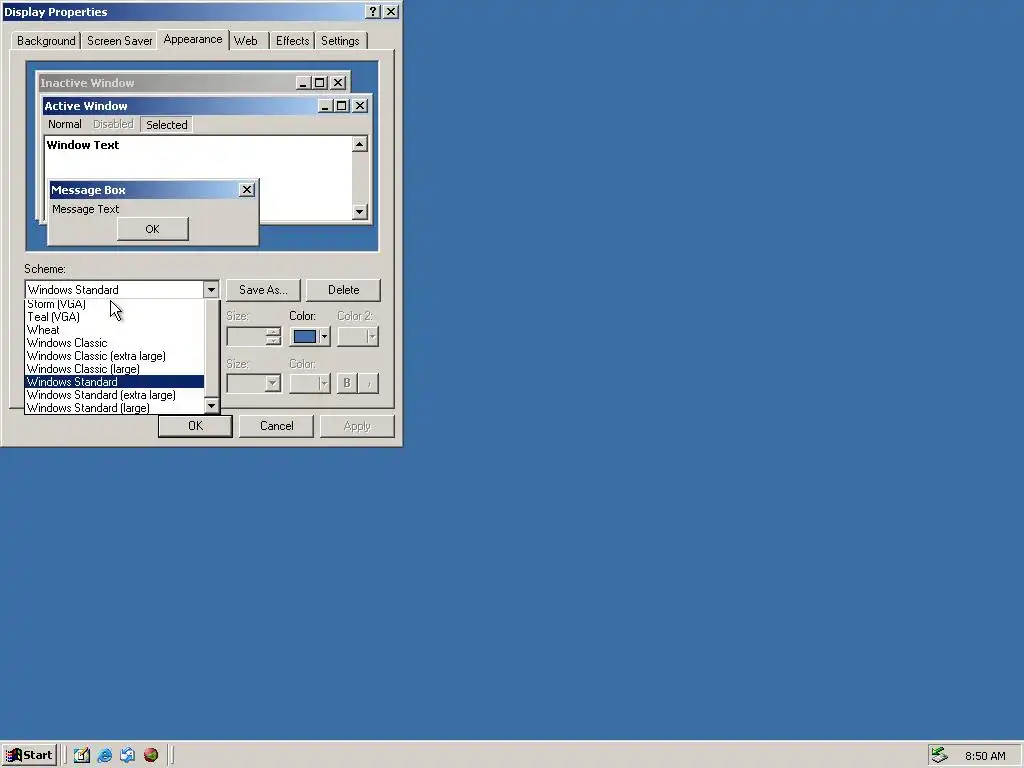Screen dimensions: 1024x768
Task: Select Windows Classic (extra large) scheme
Action: click(x=114, y=356)
